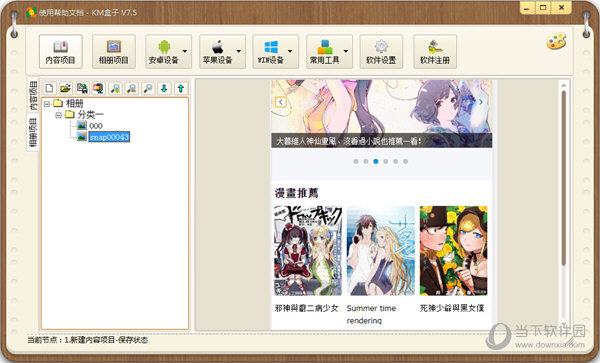Click the WIN设备 Windows icon button
The height and width of the screenshot is (363, 600).
pos(271,52)
